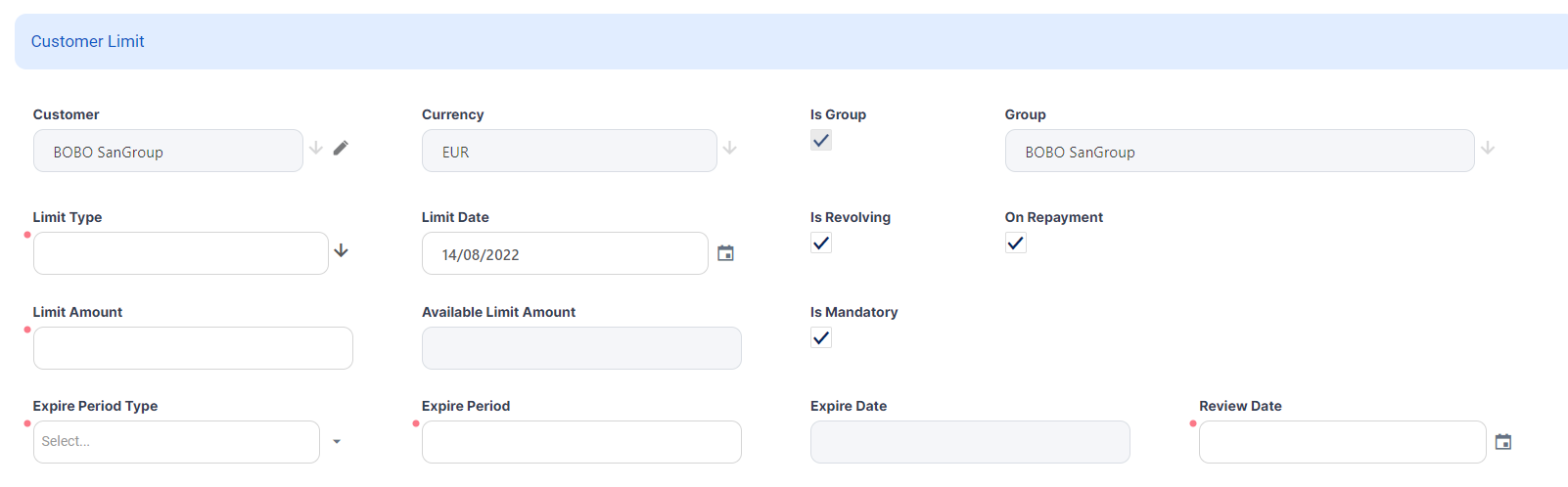Open the Limit Date calendar picker
The height and width of the screenshot is (487, 1568).
point(725,253)
